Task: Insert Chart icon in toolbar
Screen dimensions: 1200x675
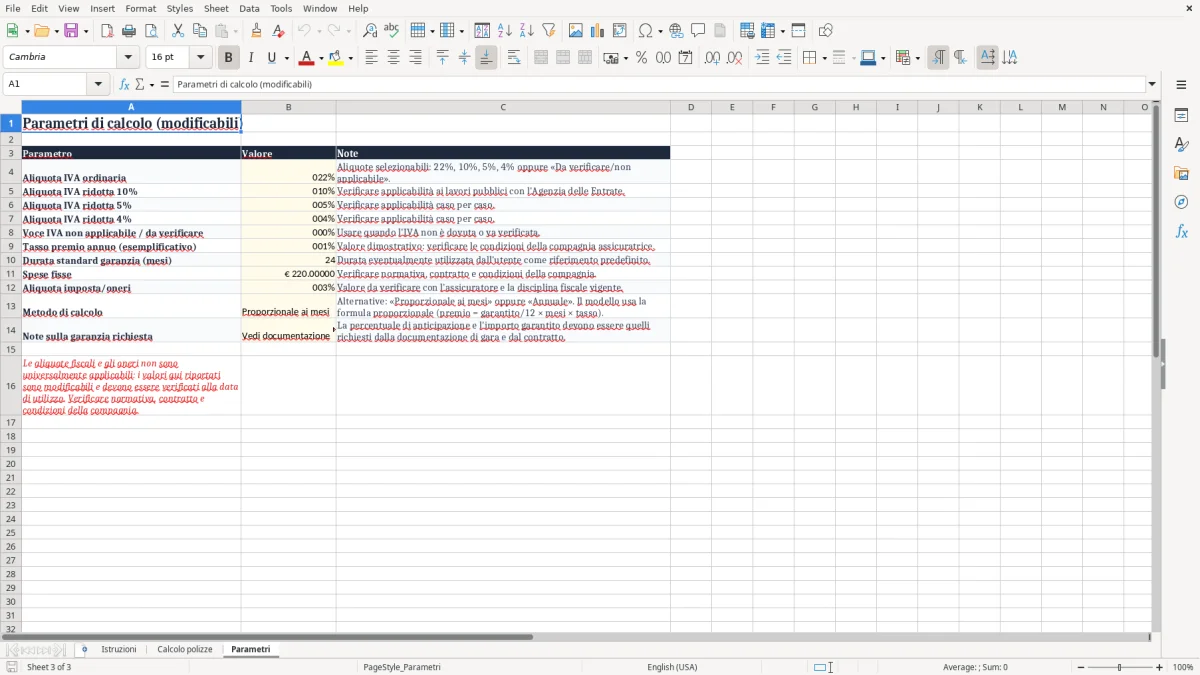Action: [598, 31]
